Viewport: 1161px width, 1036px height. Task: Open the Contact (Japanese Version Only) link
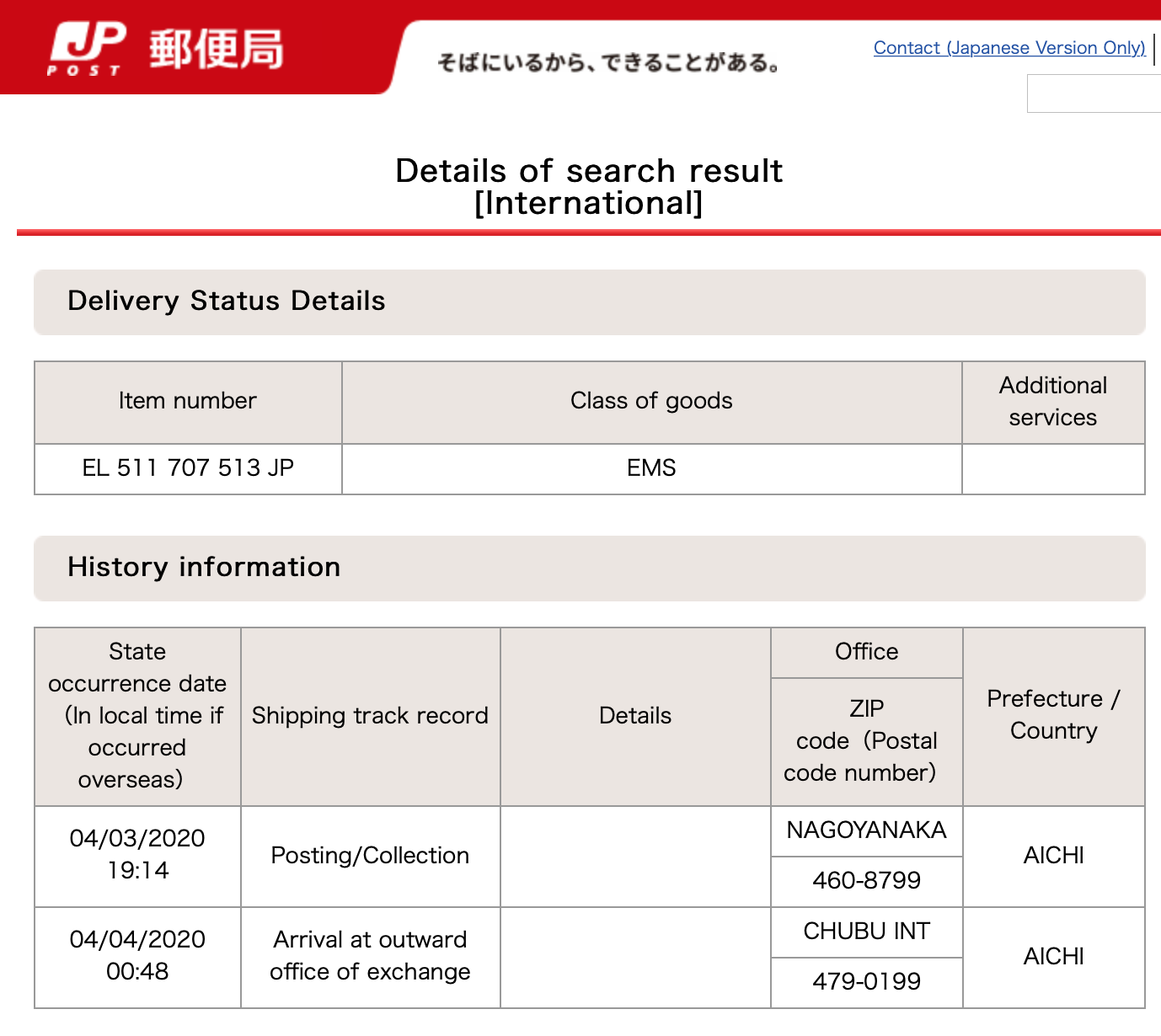pos(1009,48)
